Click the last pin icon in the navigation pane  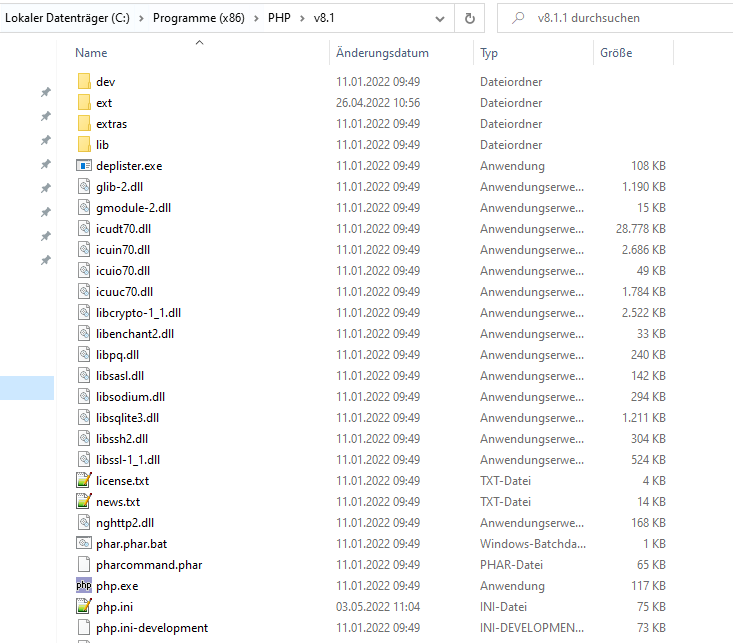[x=45, y=260]
